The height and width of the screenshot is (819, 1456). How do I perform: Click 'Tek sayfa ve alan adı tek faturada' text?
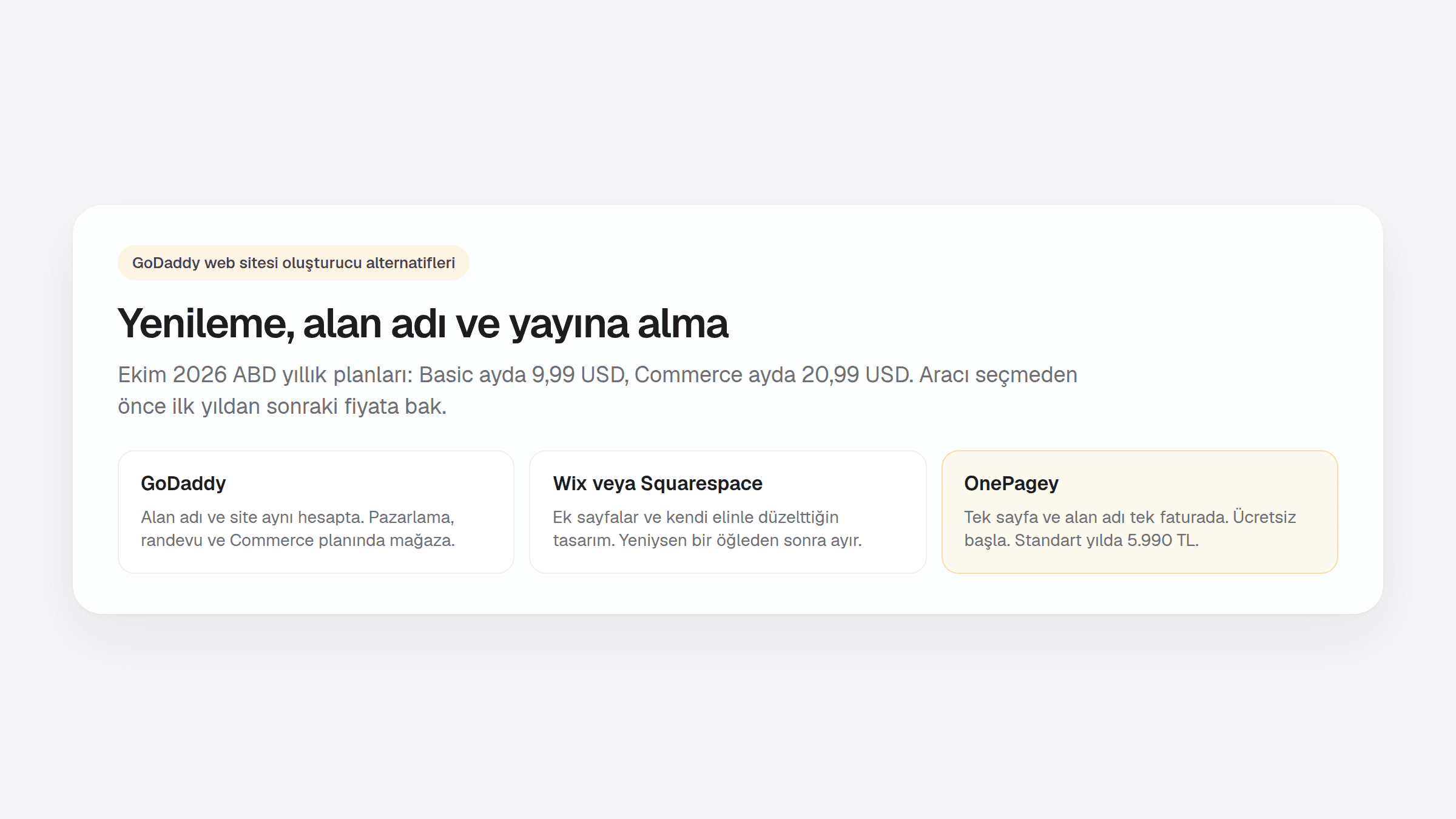pyautogui.click(x=1130, y=528)
